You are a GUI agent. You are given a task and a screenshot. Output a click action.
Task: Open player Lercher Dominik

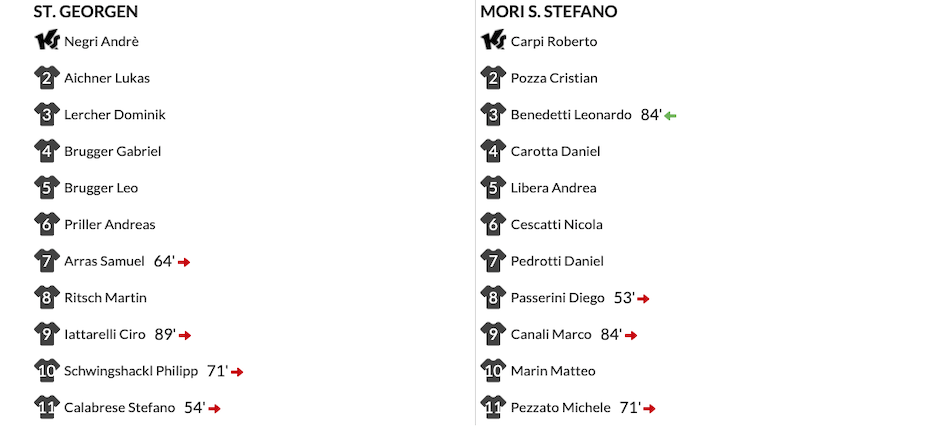coord(115,114)
